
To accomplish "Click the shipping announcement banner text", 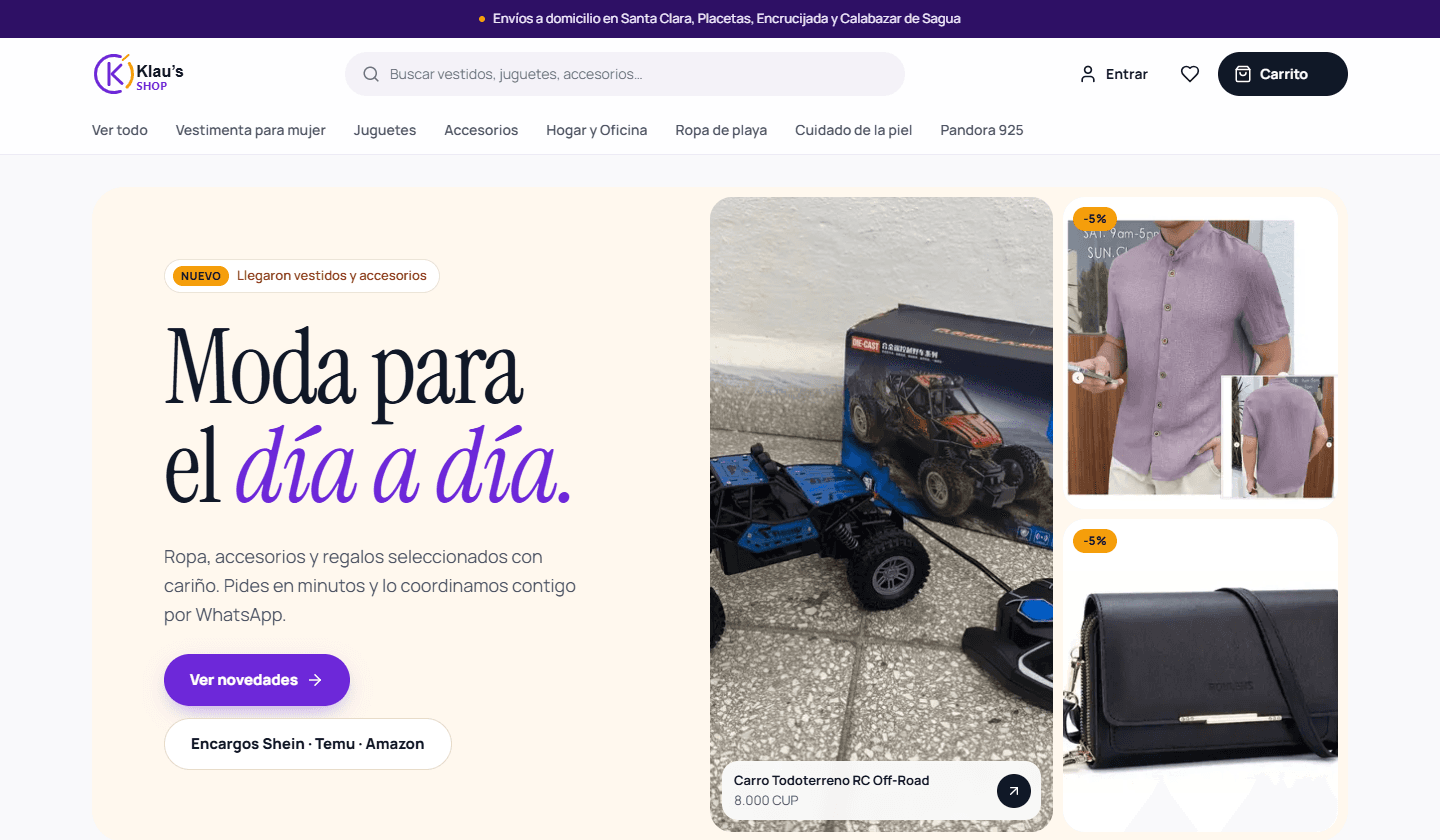I will point(727,19).
